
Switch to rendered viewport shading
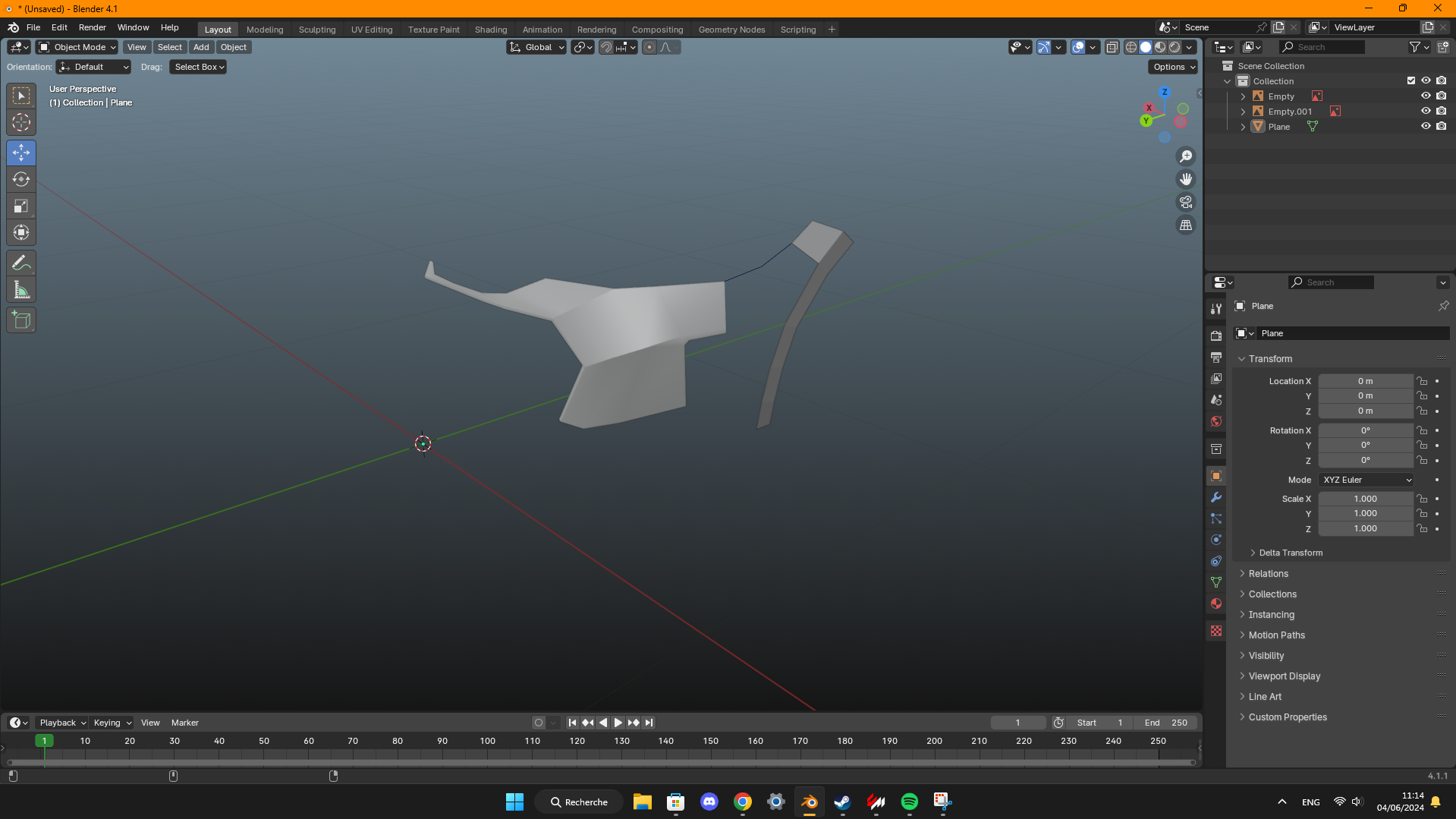pos(1175,47)
